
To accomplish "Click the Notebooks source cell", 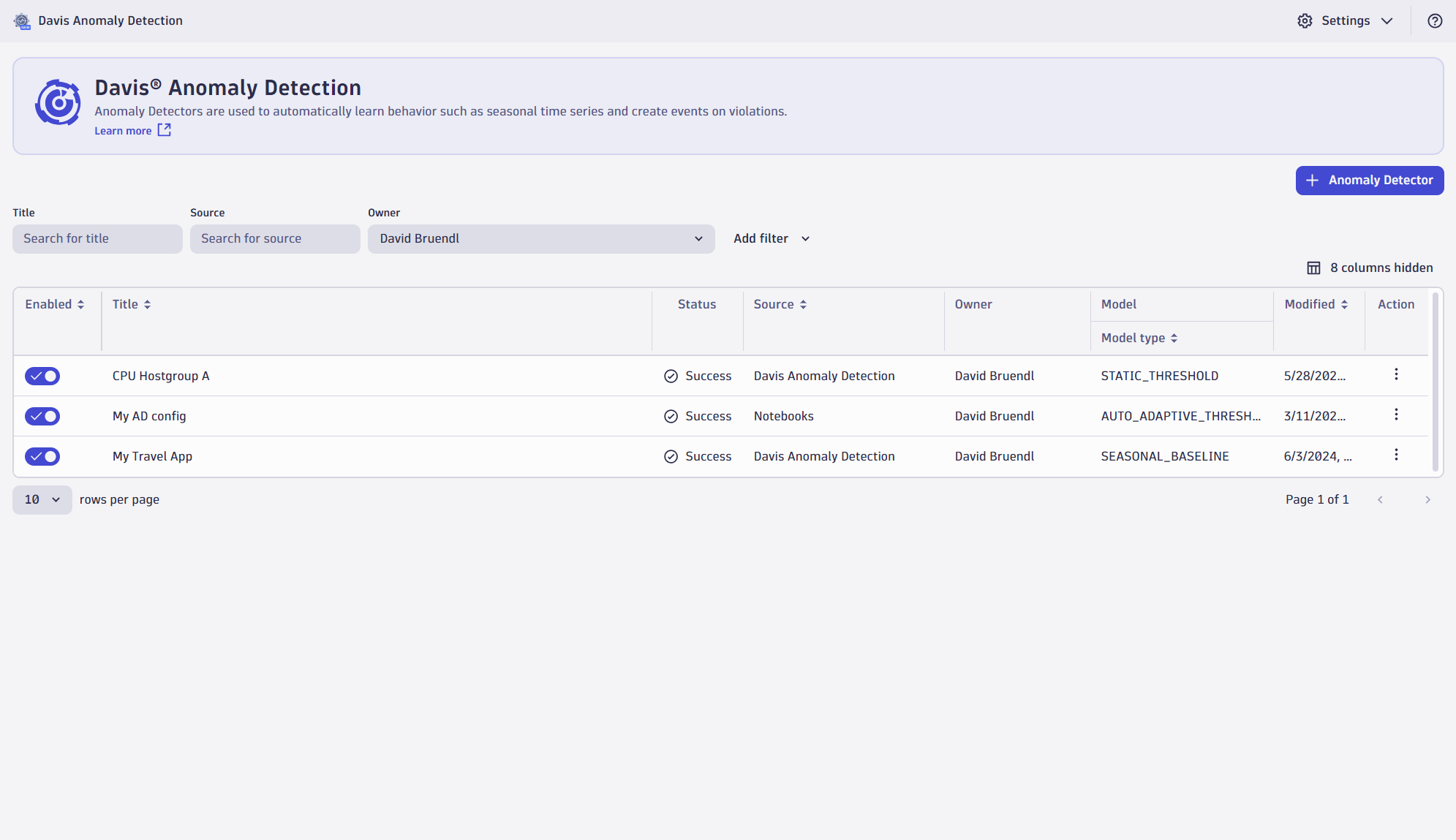I will click(784, 417).
